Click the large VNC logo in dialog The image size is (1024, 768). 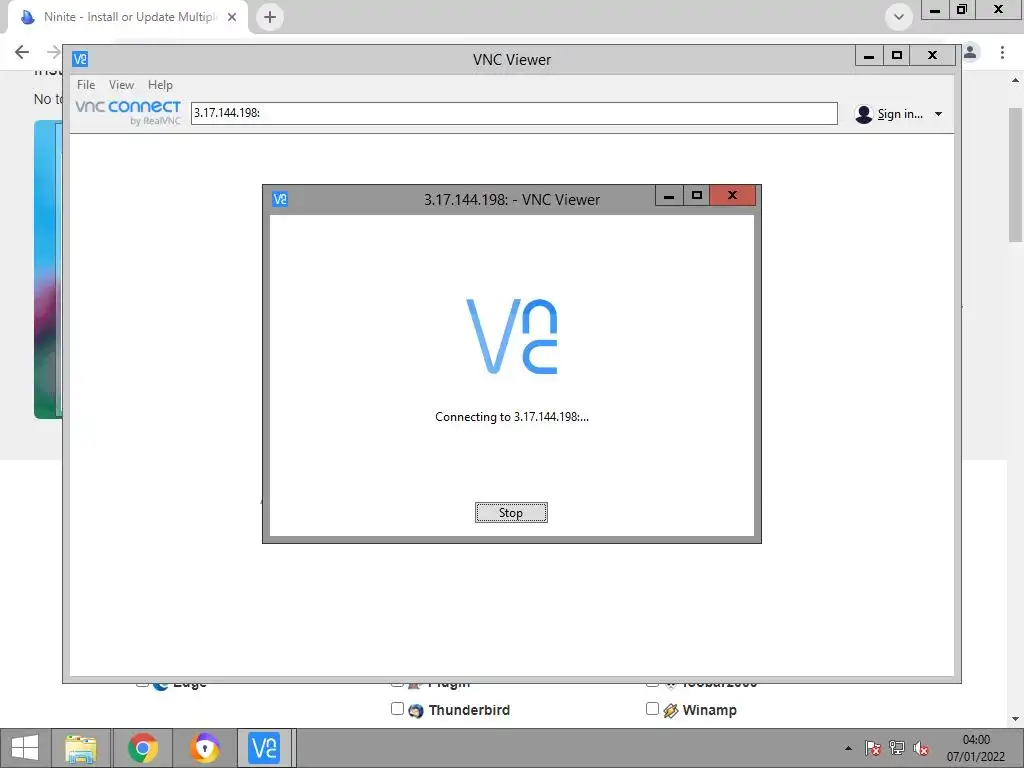pos(511,336)
